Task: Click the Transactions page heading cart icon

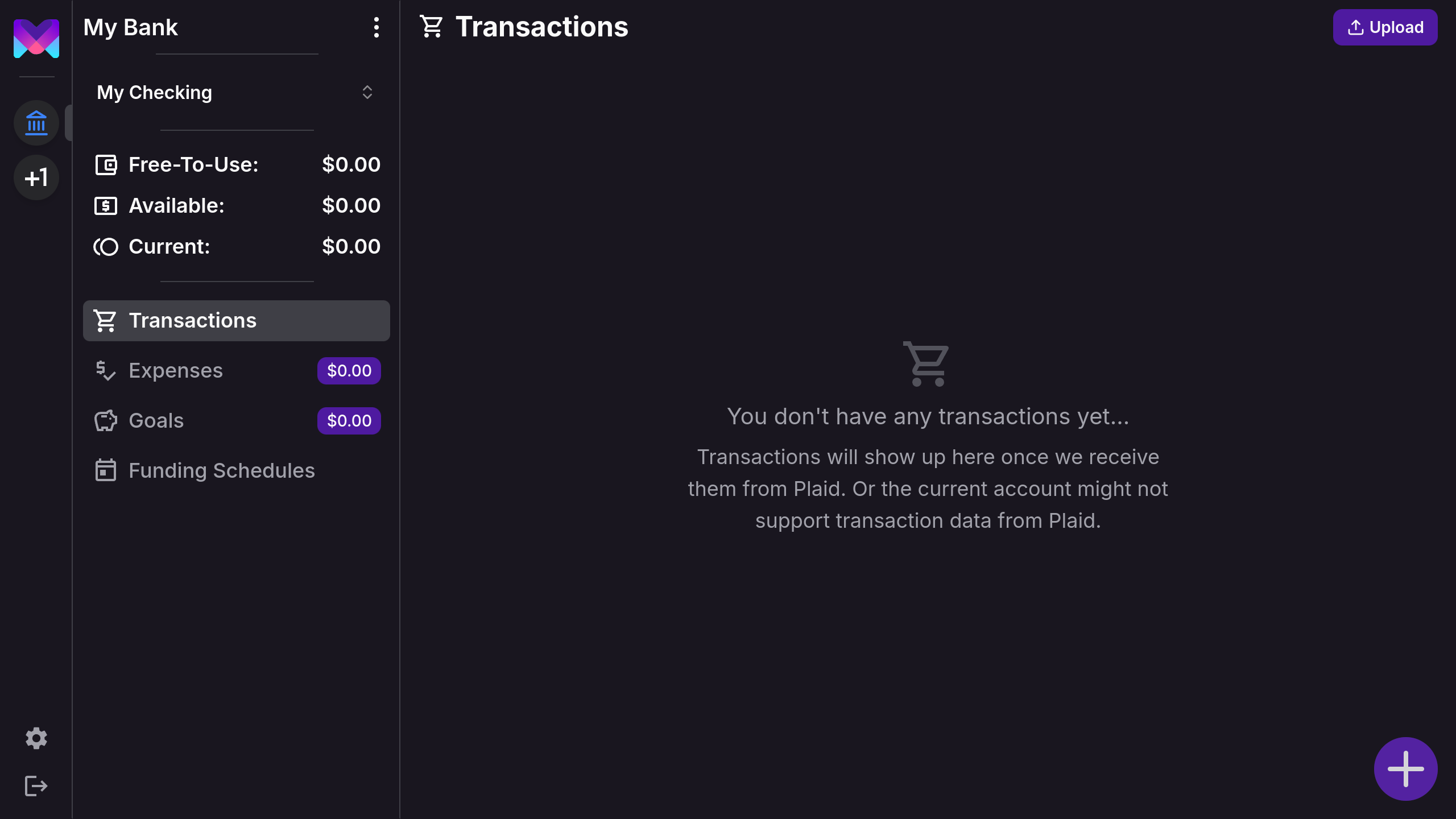Action: 431,27
